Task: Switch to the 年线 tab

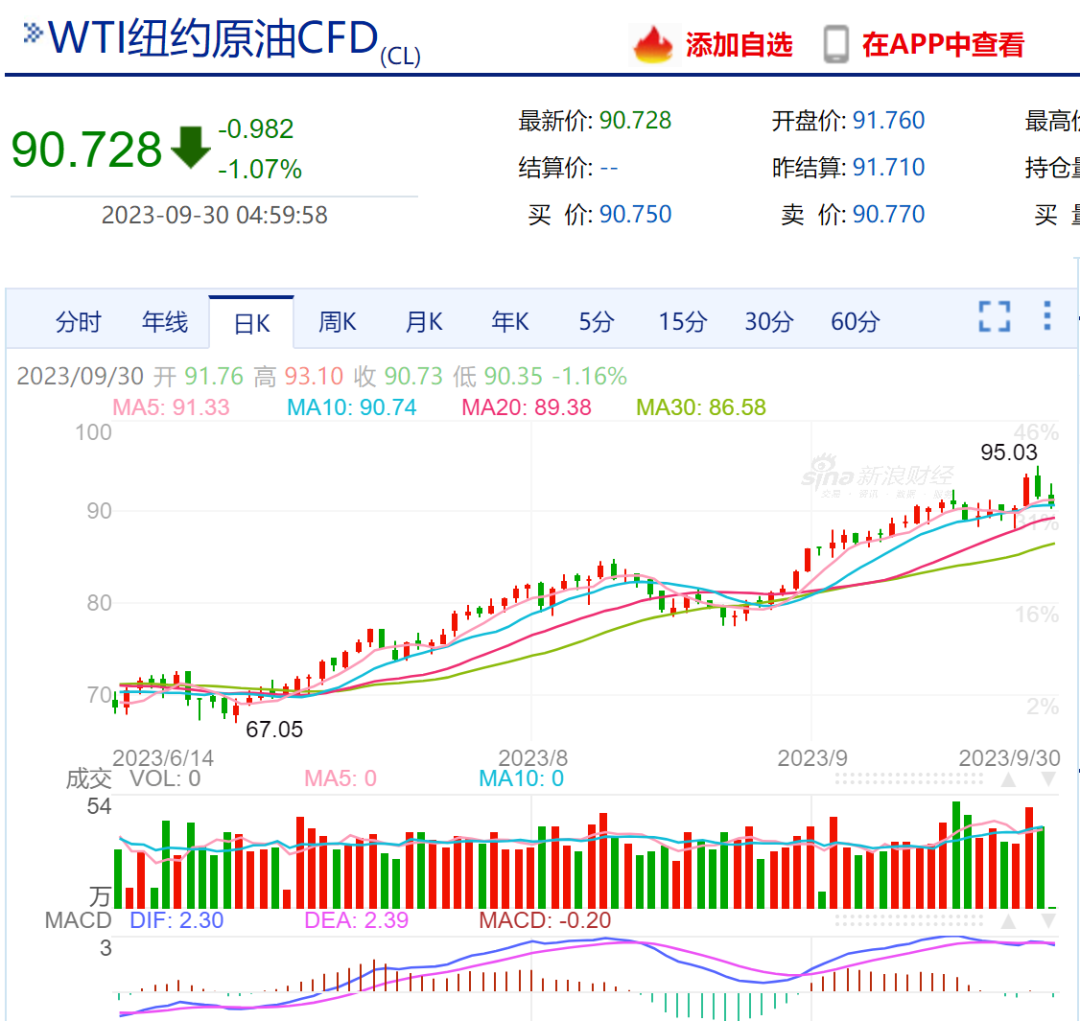Action: coord(165,322)
